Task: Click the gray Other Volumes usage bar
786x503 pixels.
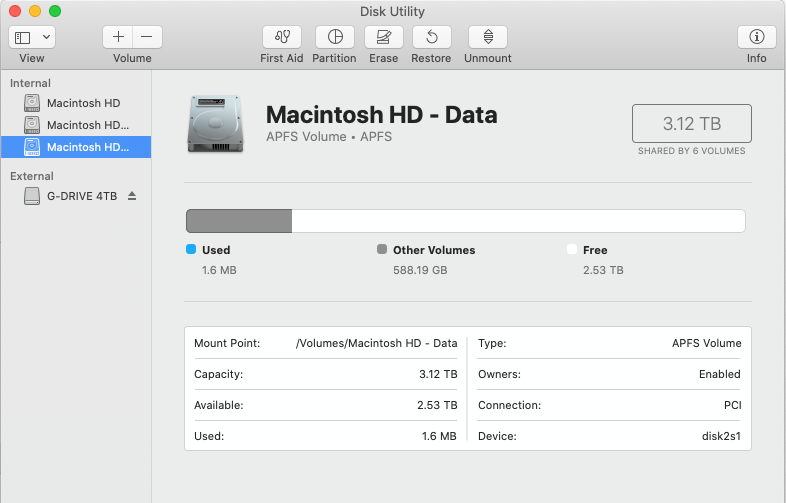Action: coord(239,221)
